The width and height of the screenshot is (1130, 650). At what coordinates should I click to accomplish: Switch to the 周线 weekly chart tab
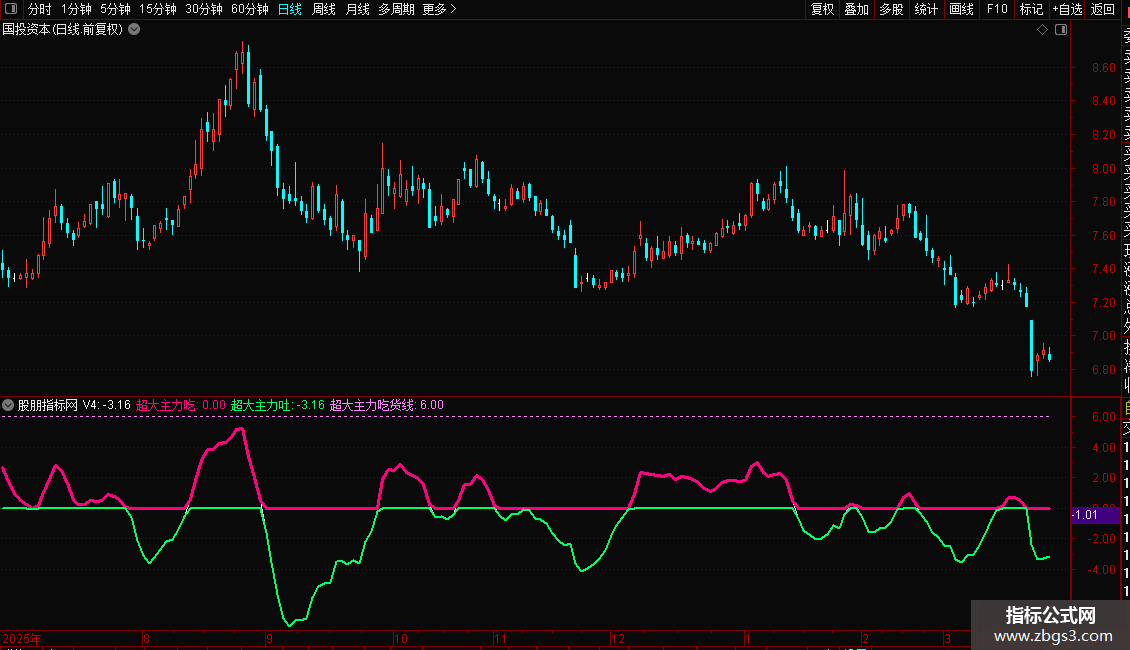tap(324, 9)
